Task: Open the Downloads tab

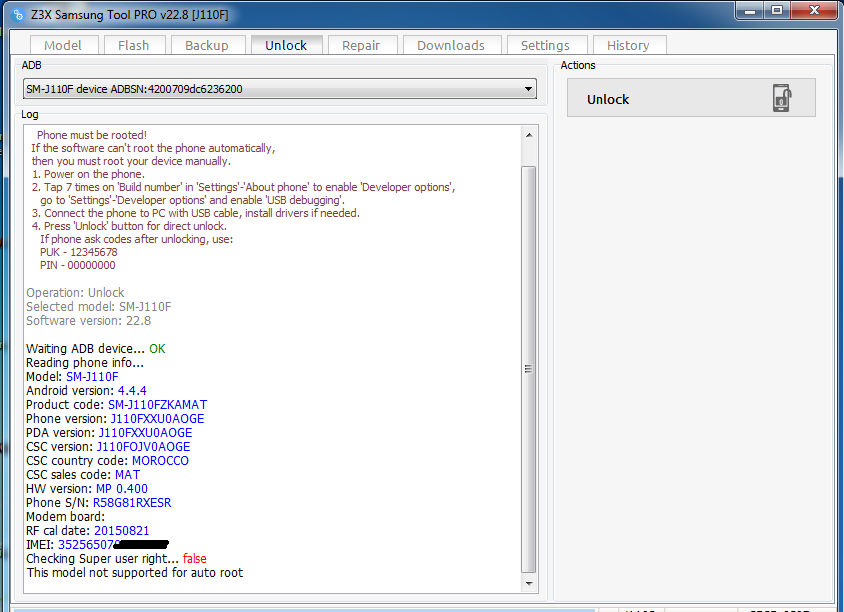Action: [x=451, y=45]
